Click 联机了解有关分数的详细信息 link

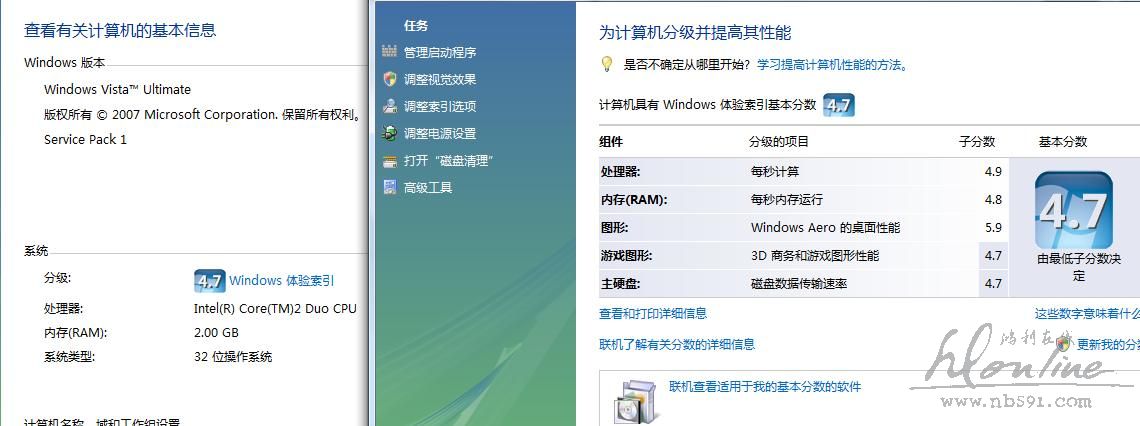pyautogui.click(x=677, y=344)
